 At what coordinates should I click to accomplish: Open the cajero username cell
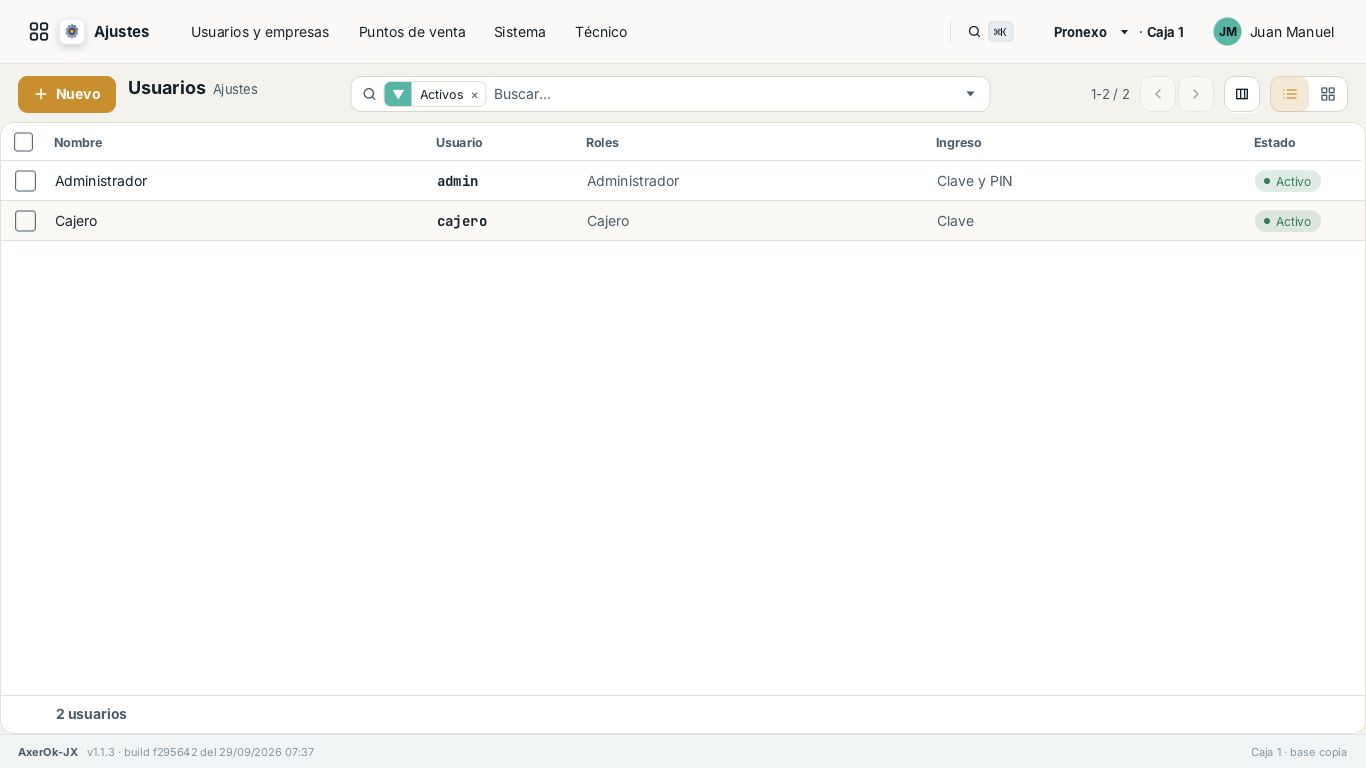462,221
